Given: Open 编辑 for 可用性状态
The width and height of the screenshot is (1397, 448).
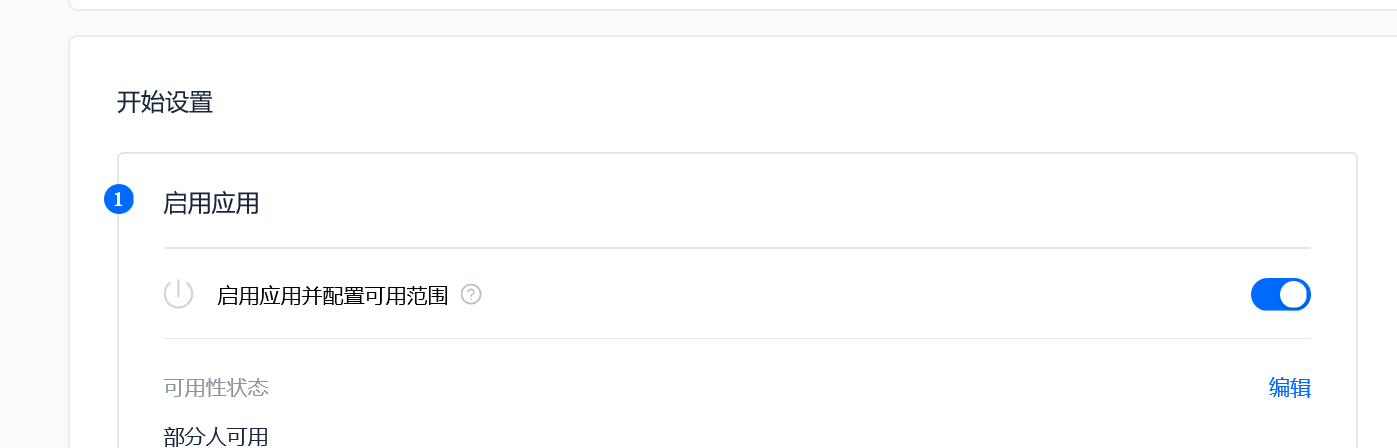Looking at the screenshot, I should point(1290,388).
